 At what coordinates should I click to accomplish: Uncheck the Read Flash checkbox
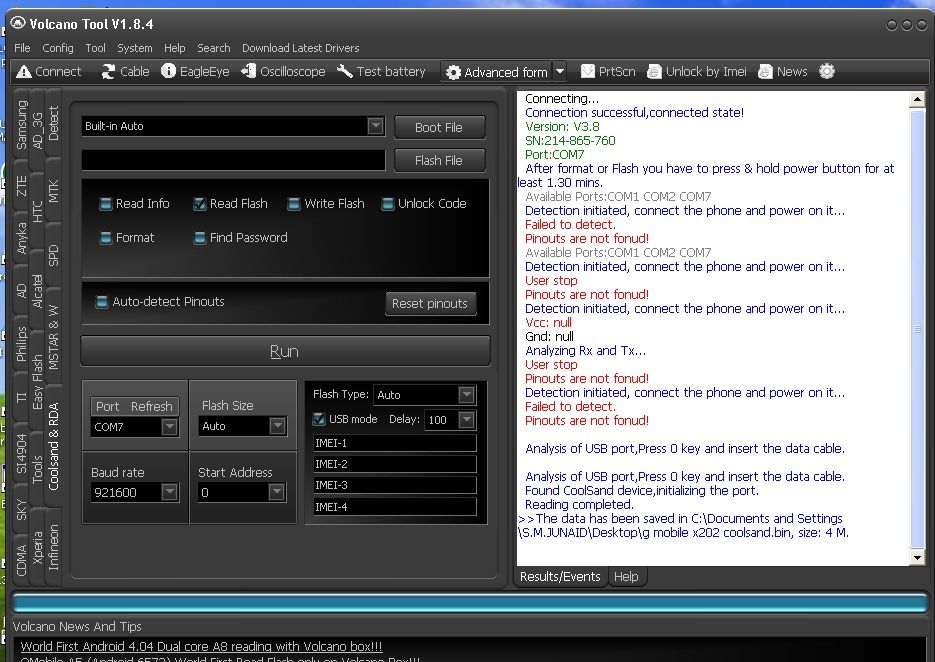coord(200,204)
